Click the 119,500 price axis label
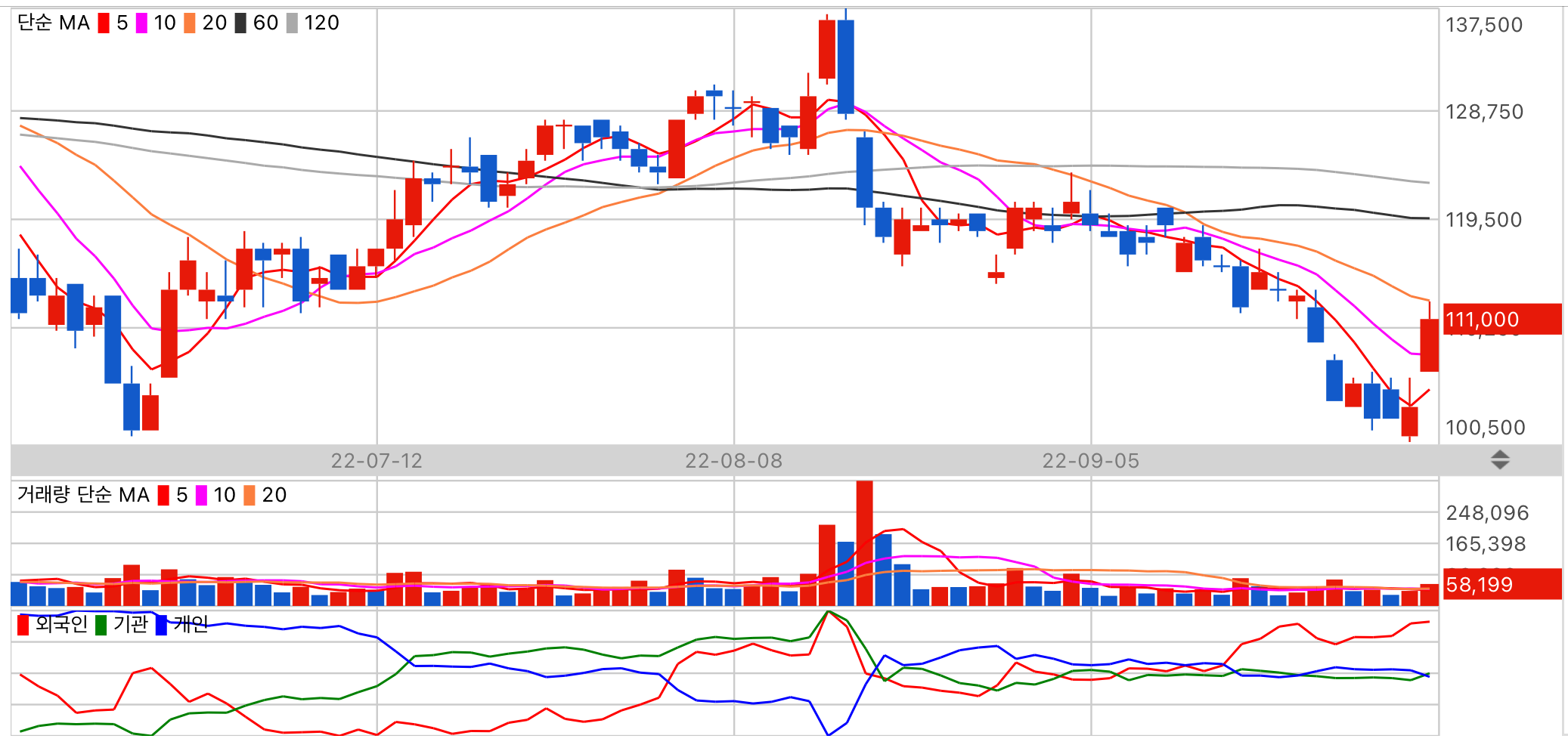Screen dimensions: 1568x748 pyautogui.click(x=1483, y=220)
